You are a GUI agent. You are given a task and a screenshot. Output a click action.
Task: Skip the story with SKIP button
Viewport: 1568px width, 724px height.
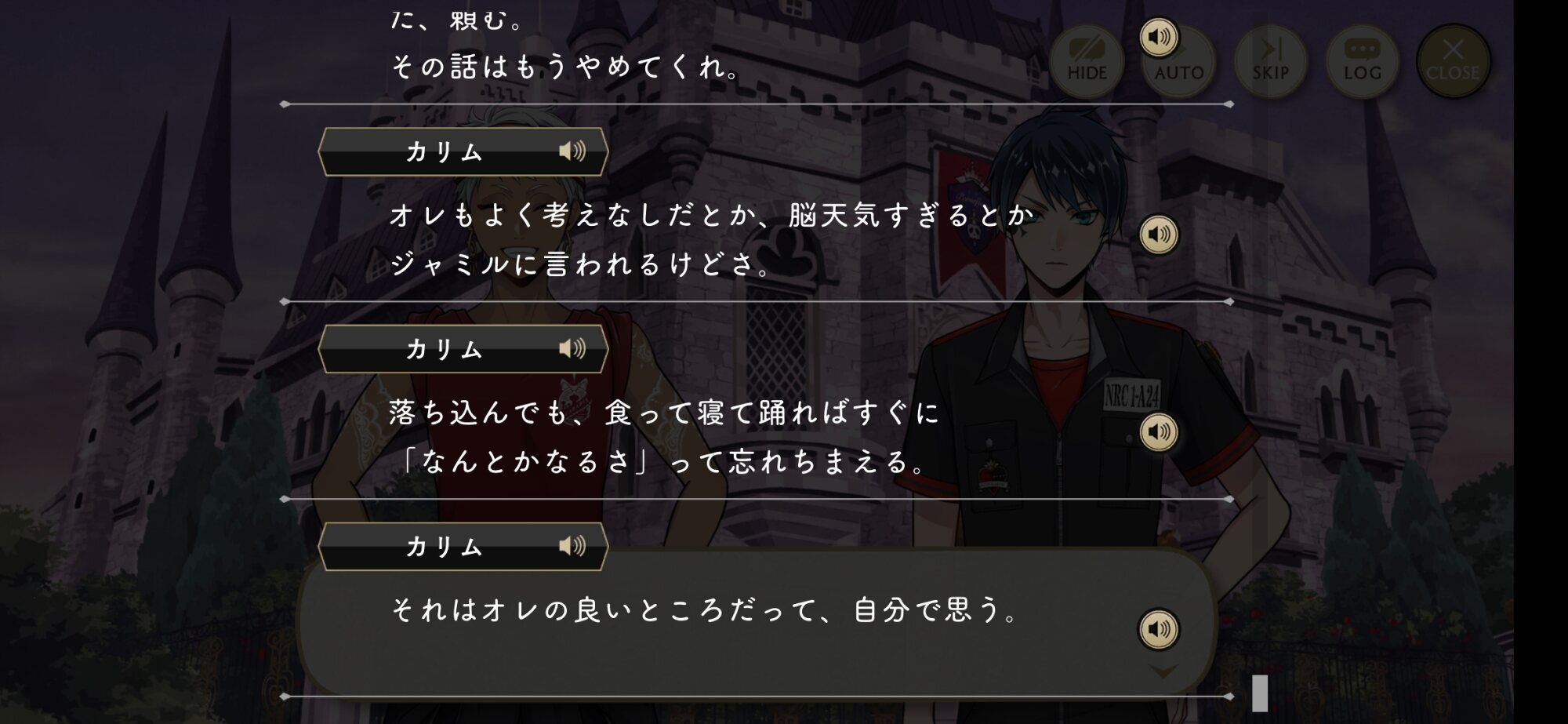(x=1271, y=60)
